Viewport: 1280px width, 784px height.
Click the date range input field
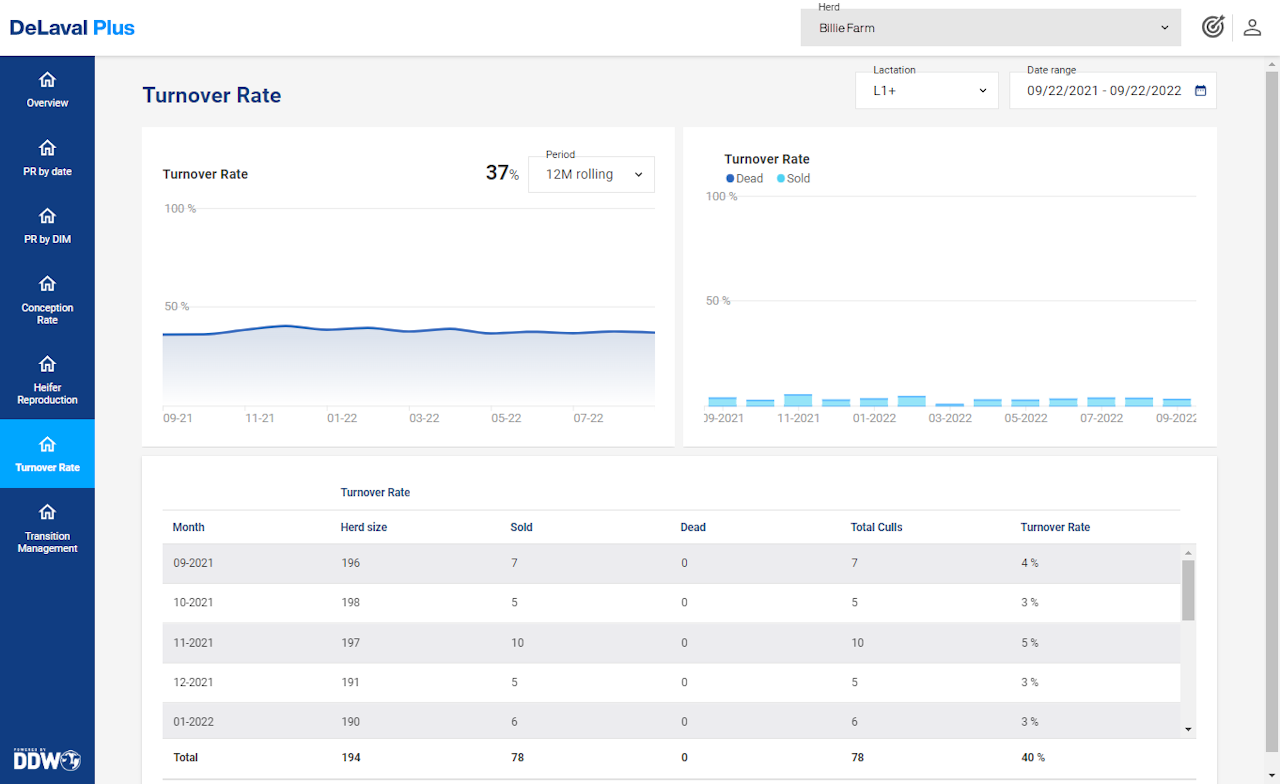[1103, 90]
